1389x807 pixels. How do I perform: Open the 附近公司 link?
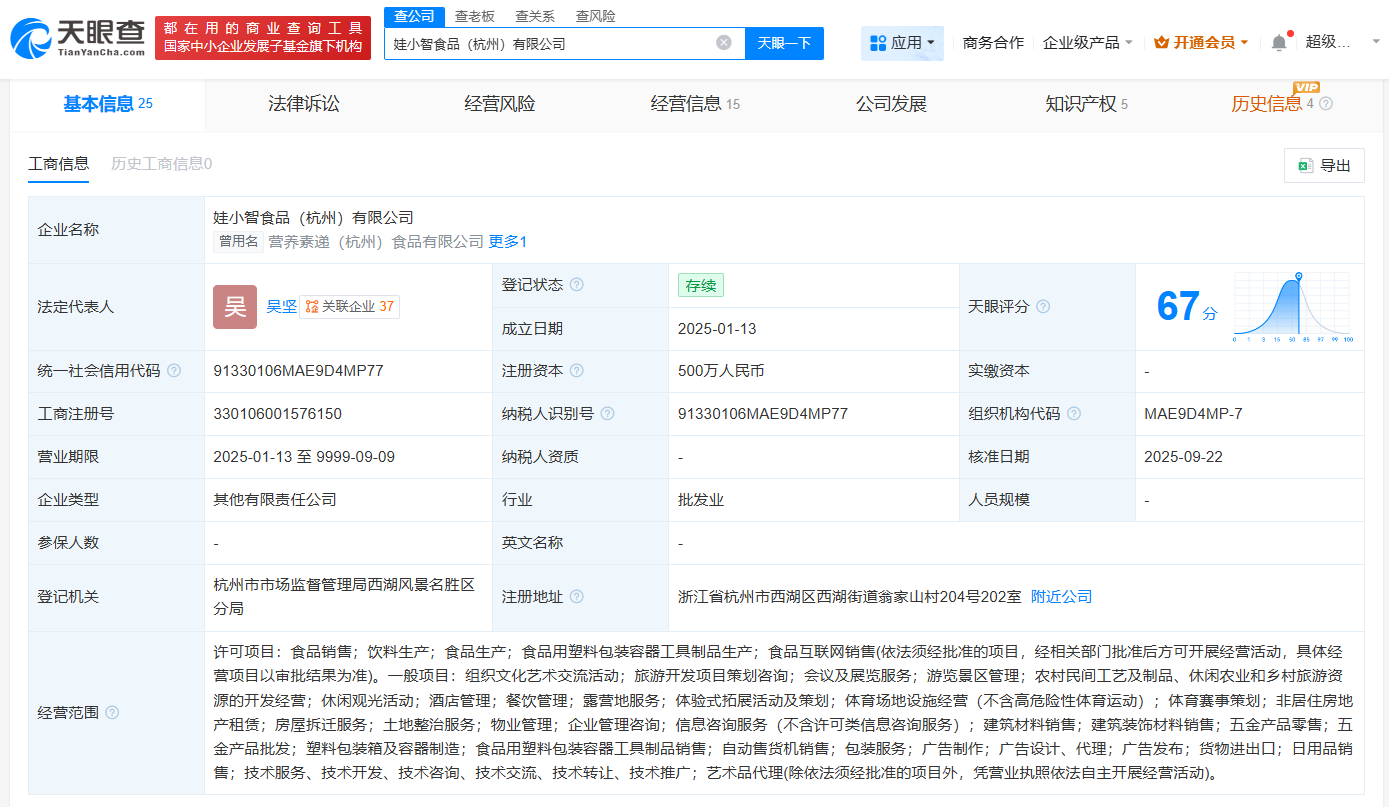tap(1061, 595)
